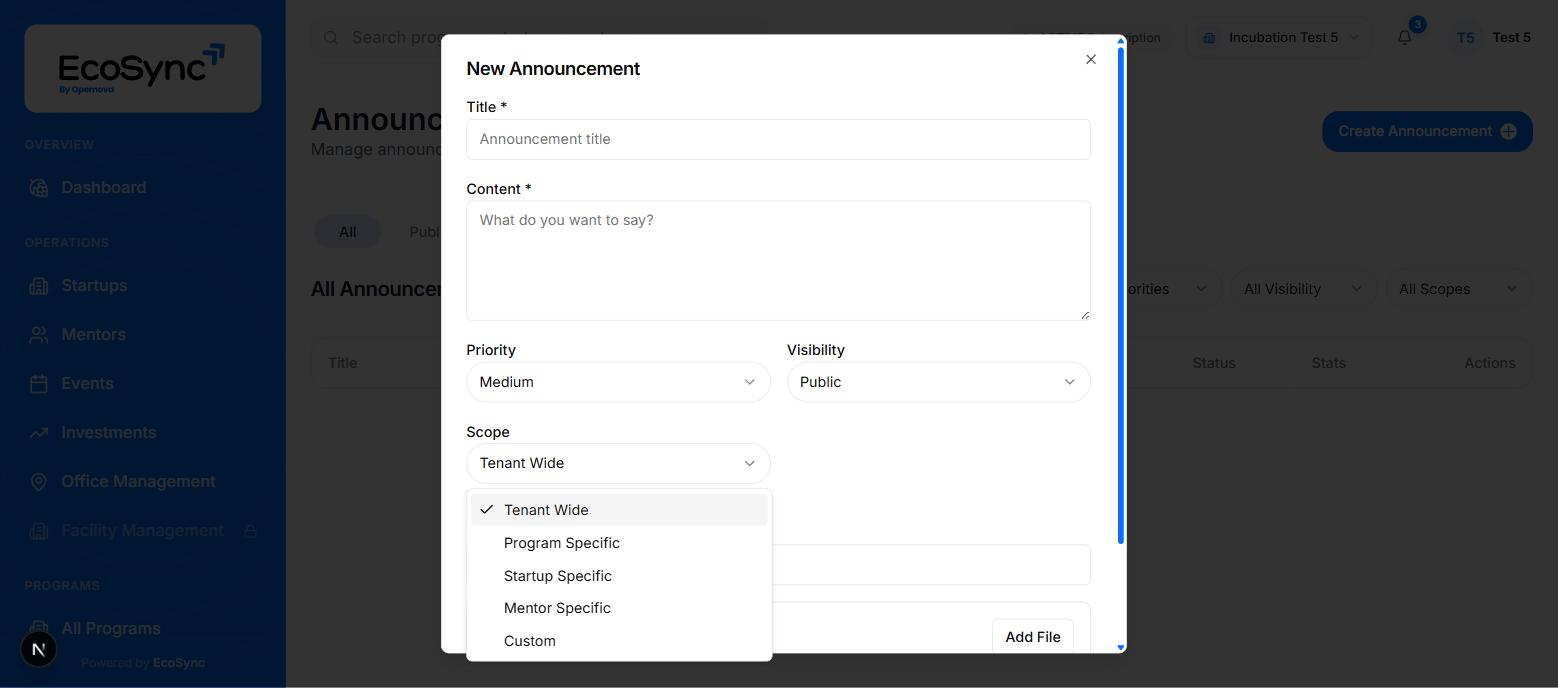
Task: Select Startup Specific scope option
Action: click(x=619, y=576)
